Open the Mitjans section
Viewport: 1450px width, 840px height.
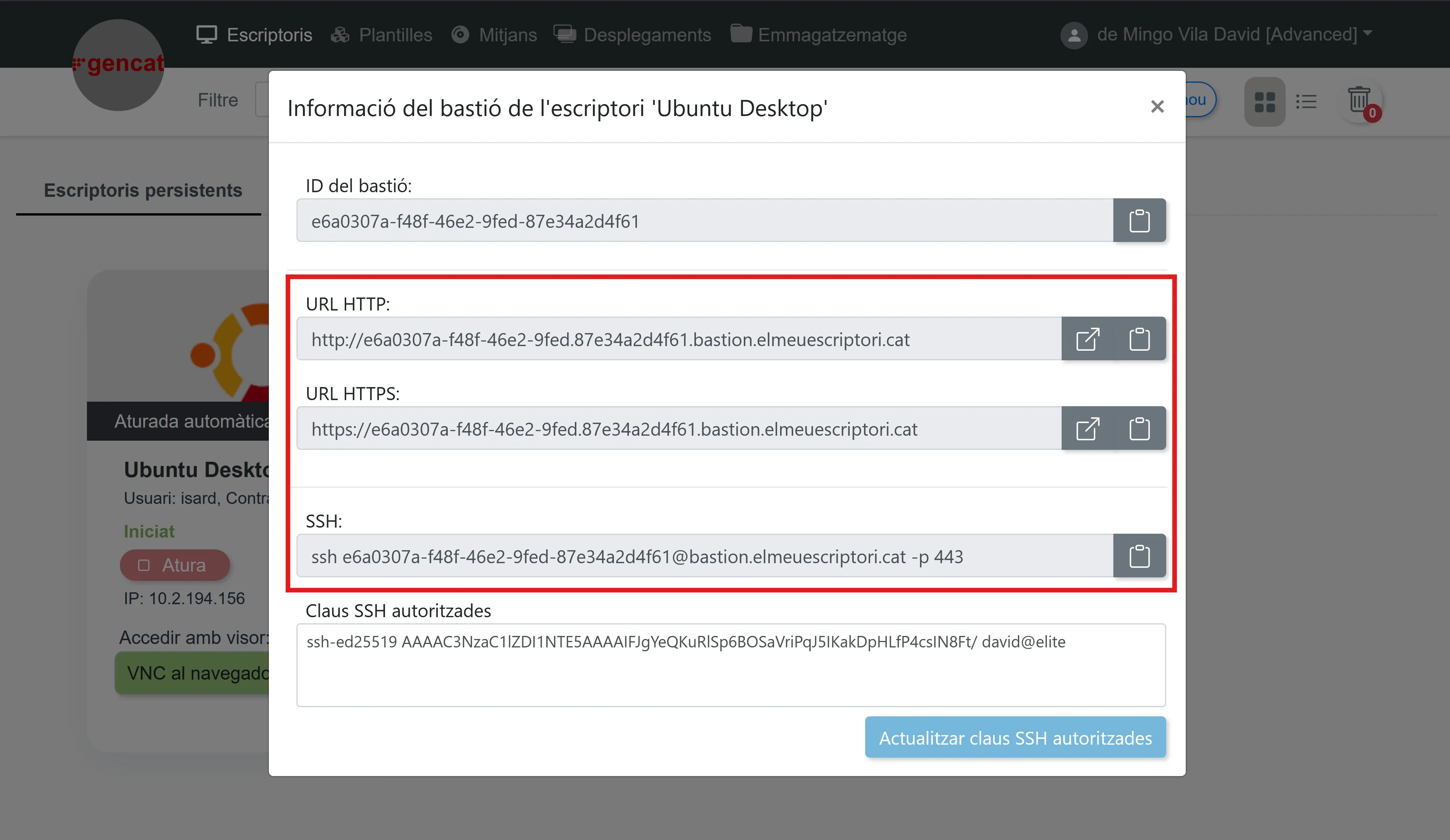click(x=494, y=34)
